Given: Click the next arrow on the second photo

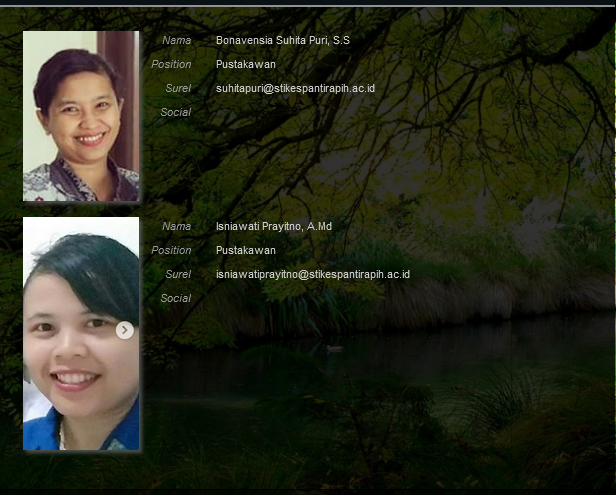Looking at the screenshot, I should (125, 330).
